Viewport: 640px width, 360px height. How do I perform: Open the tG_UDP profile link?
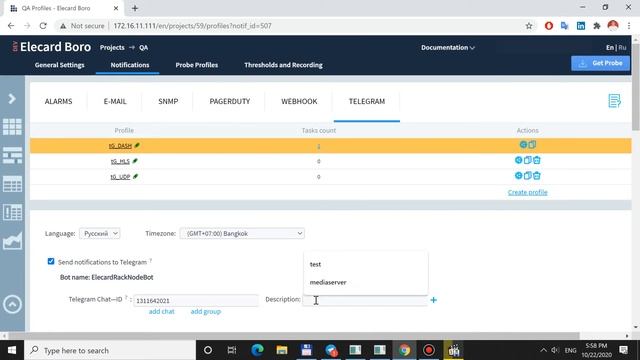pyautogui.click(x=120, y=177)
